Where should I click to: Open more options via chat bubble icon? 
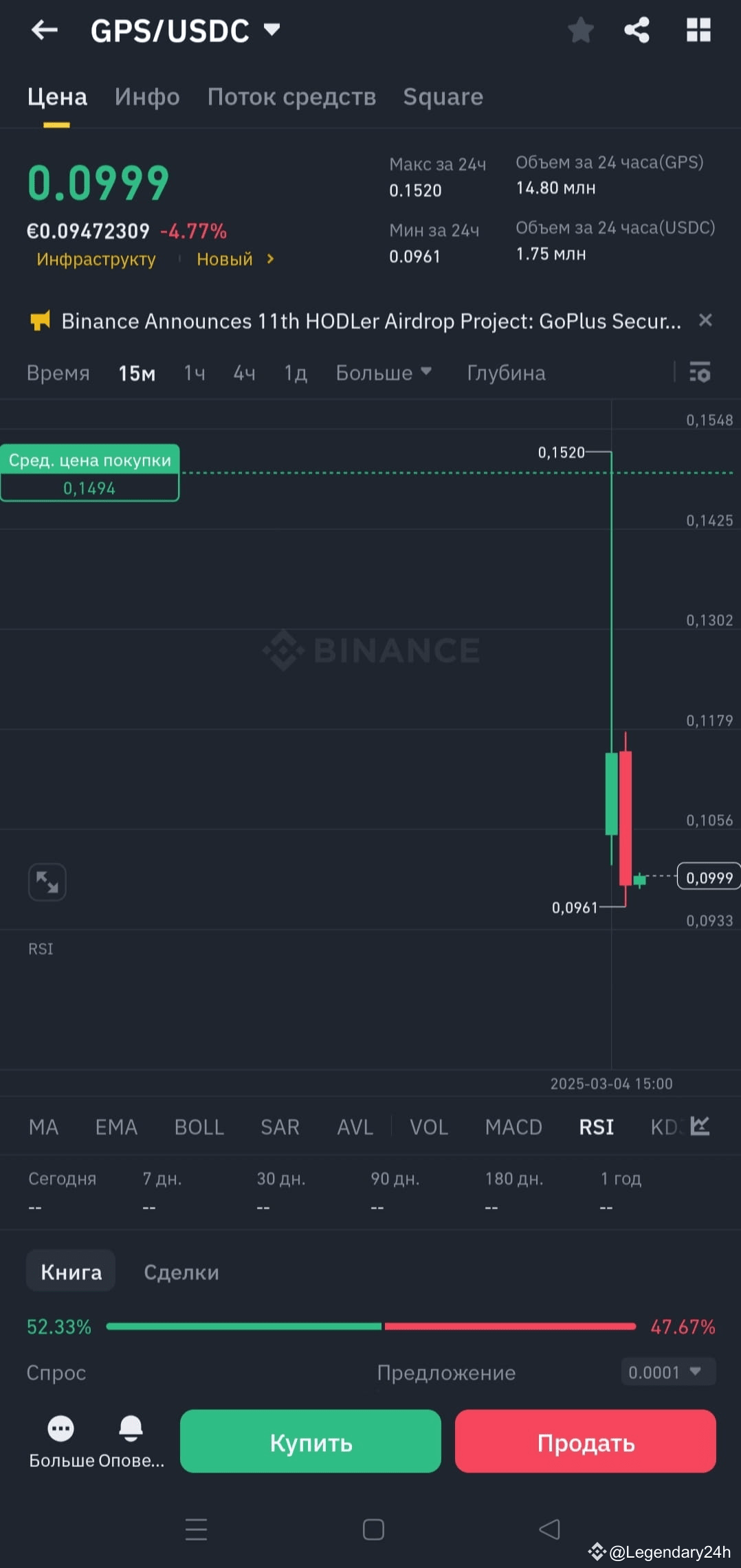(x=60, y=1430)
